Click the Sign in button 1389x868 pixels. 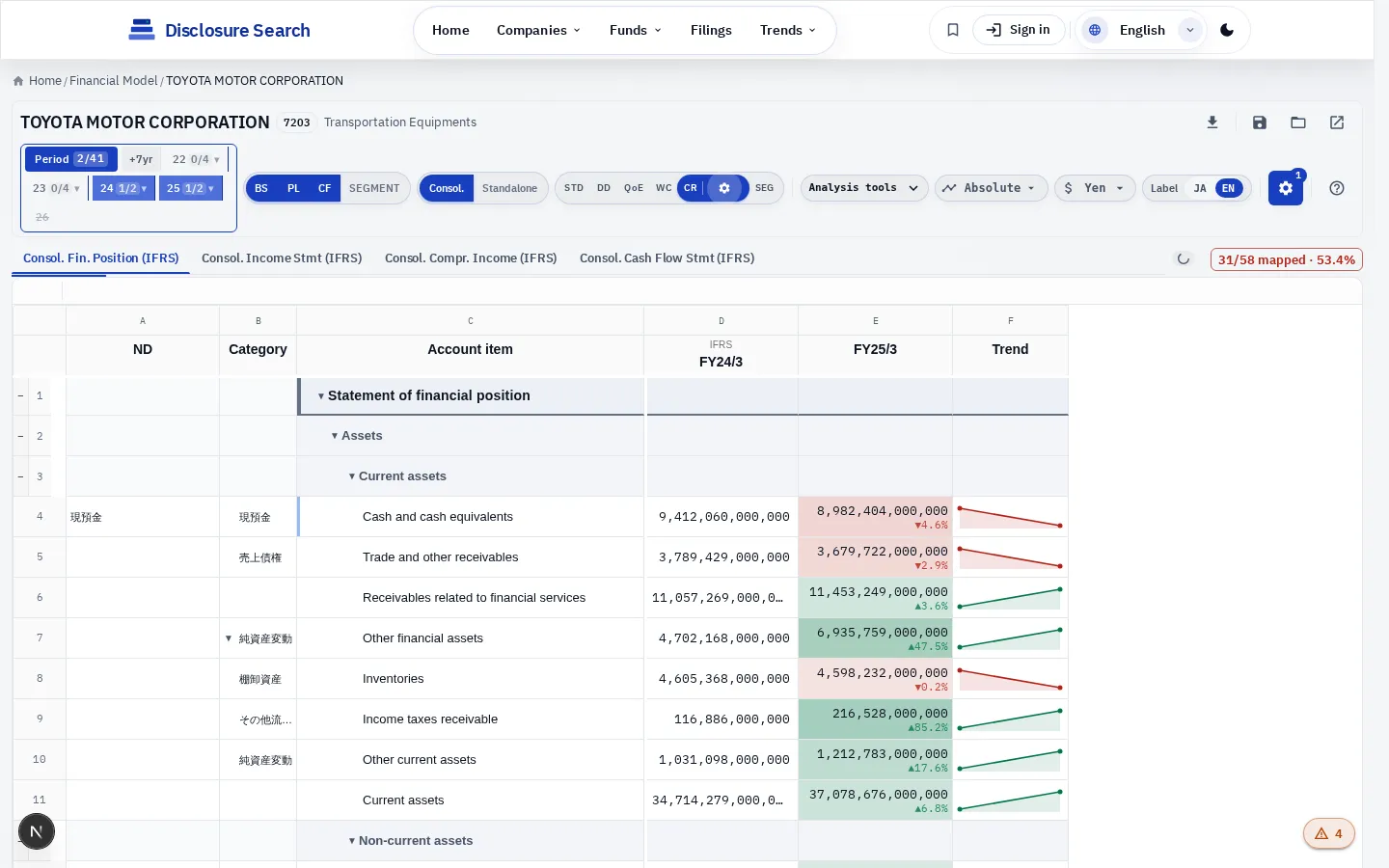coord(1019,30)
